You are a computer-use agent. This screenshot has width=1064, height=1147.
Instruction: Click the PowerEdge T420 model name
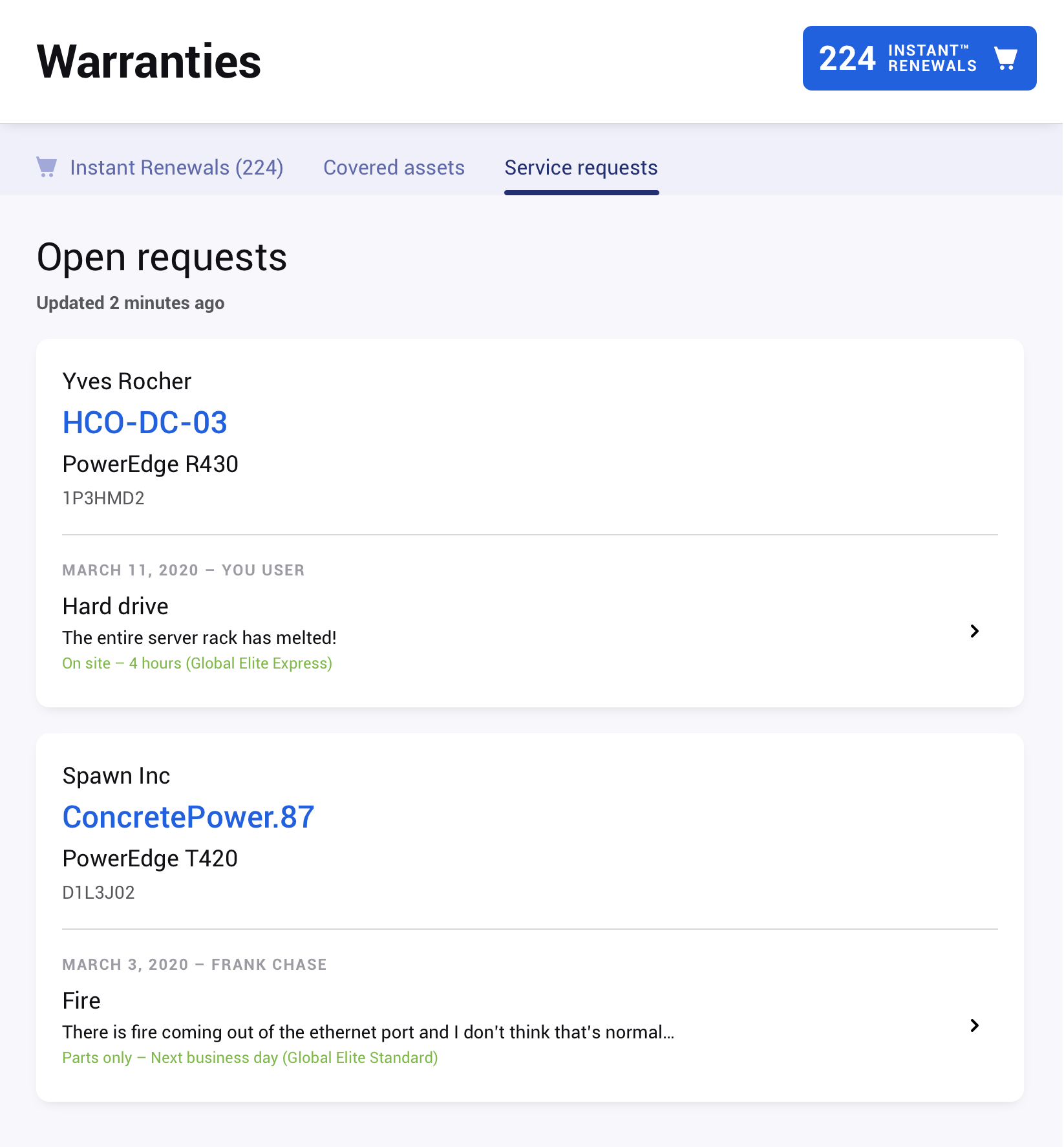[x=150, y=859]
